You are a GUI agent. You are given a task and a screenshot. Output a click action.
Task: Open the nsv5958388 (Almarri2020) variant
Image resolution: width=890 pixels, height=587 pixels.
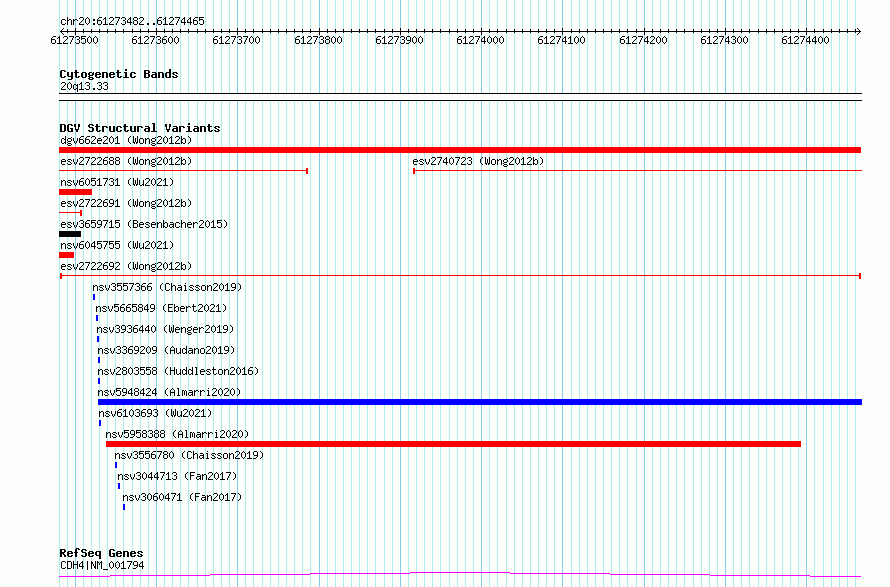coord(177,434)
